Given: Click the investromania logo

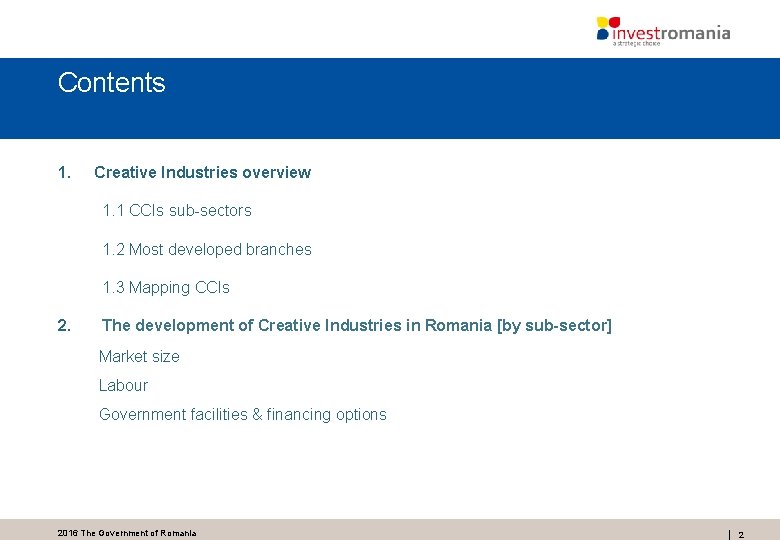Looking at the screenshot, I should [x=664, y=31].
